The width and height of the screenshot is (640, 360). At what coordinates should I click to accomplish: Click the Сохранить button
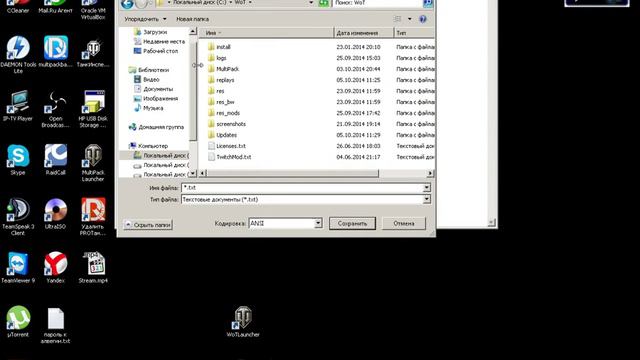[x=352, y=224]
